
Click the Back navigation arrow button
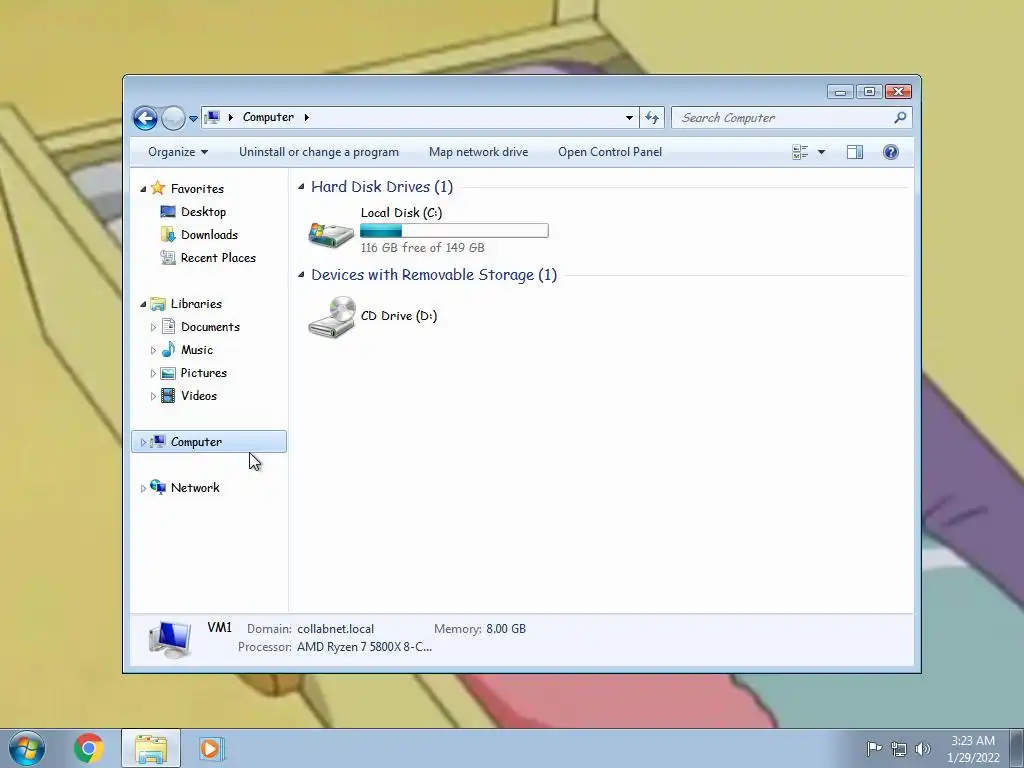(x=145, y=118)
